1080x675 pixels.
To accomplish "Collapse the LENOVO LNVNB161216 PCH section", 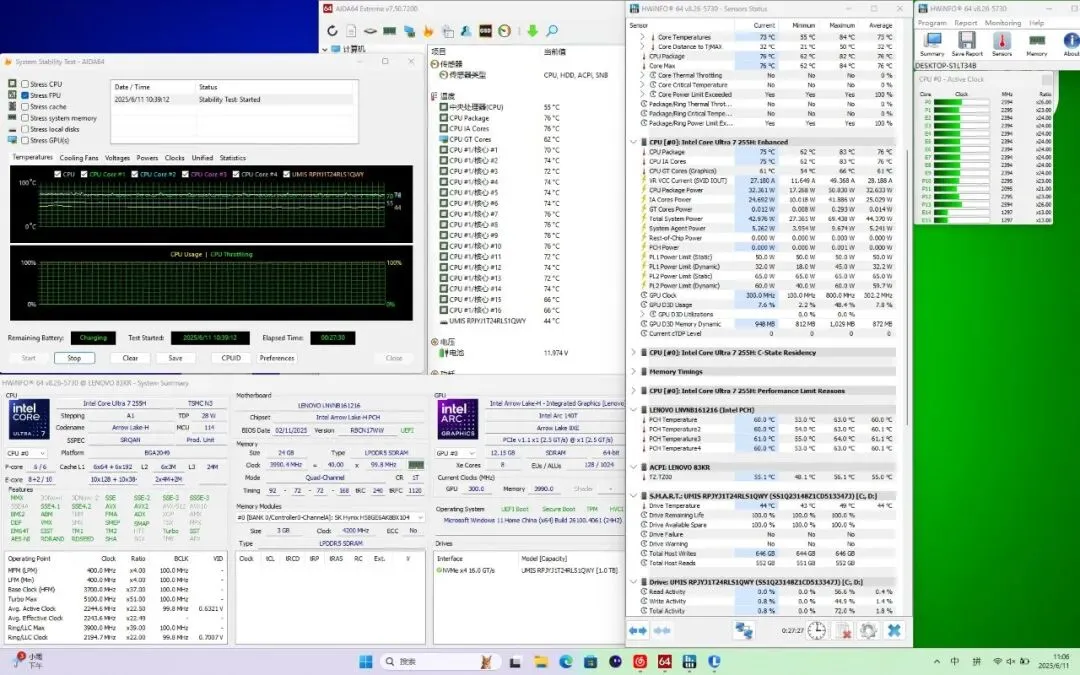I will pos(633,410).
